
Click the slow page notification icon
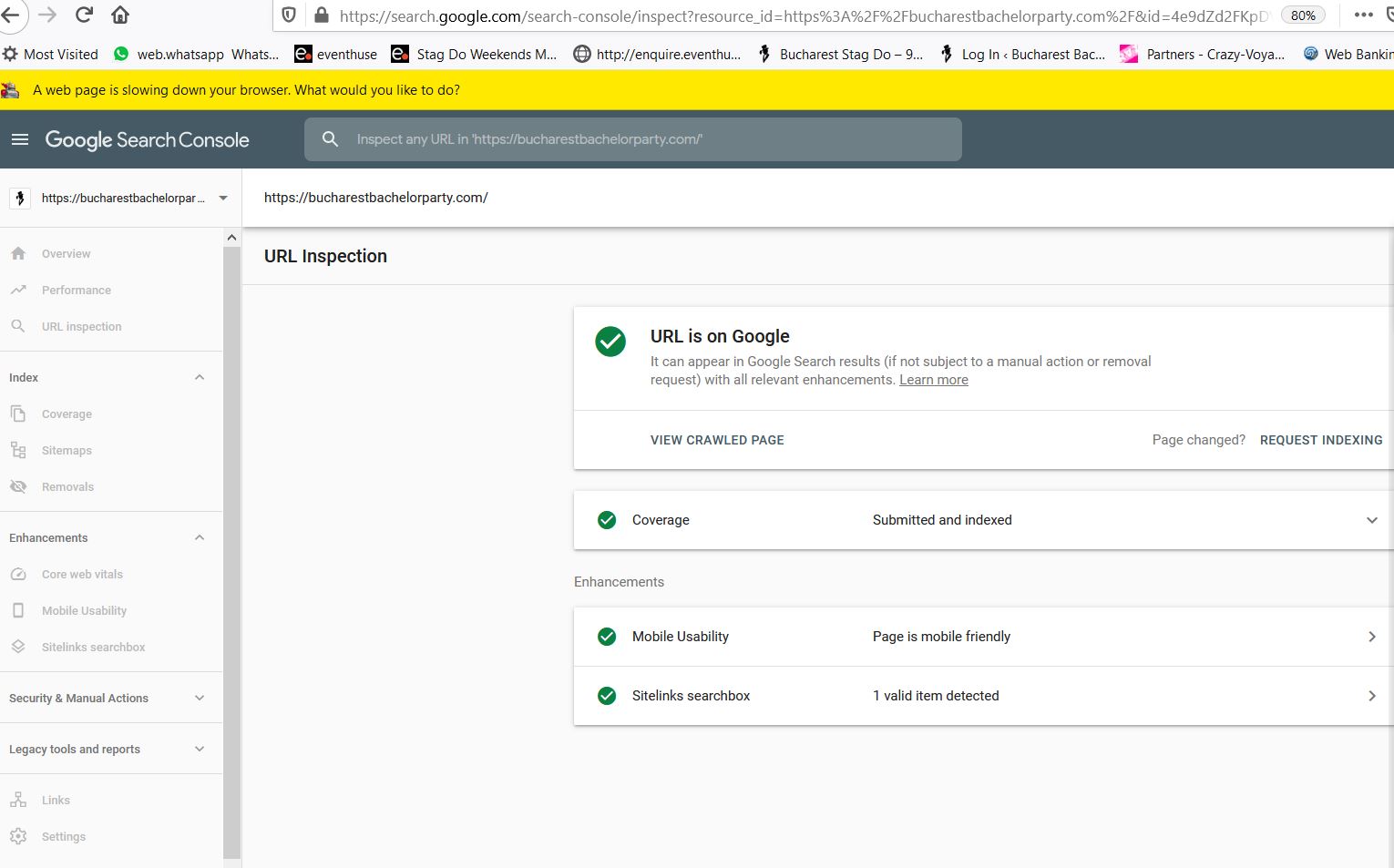pyautogui.click(x=10, y=90)
